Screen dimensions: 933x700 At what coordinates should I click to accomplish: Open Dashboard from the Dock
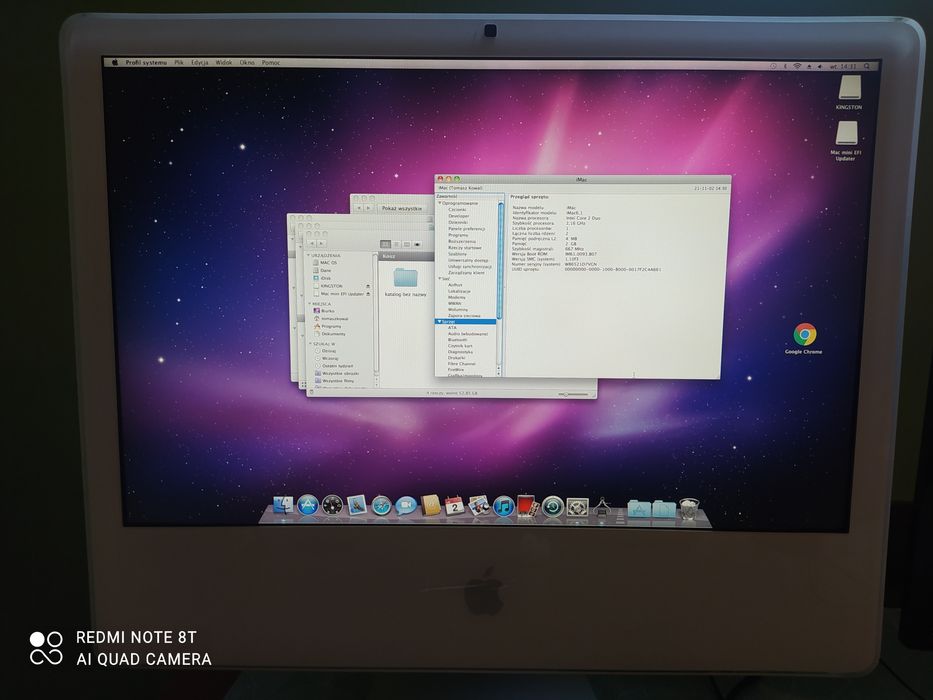tap(332, 505)
